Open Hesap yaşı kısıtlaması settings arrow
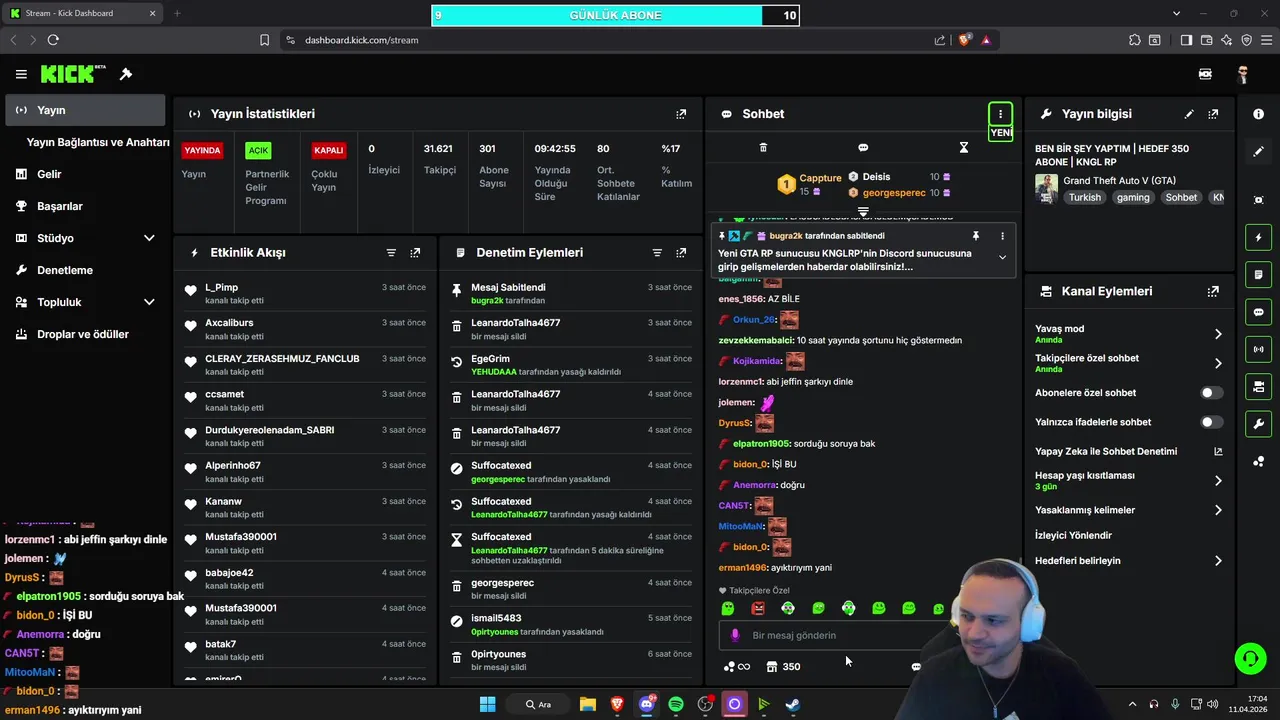The image size is (1280, 720). [x=1218, y=481]
